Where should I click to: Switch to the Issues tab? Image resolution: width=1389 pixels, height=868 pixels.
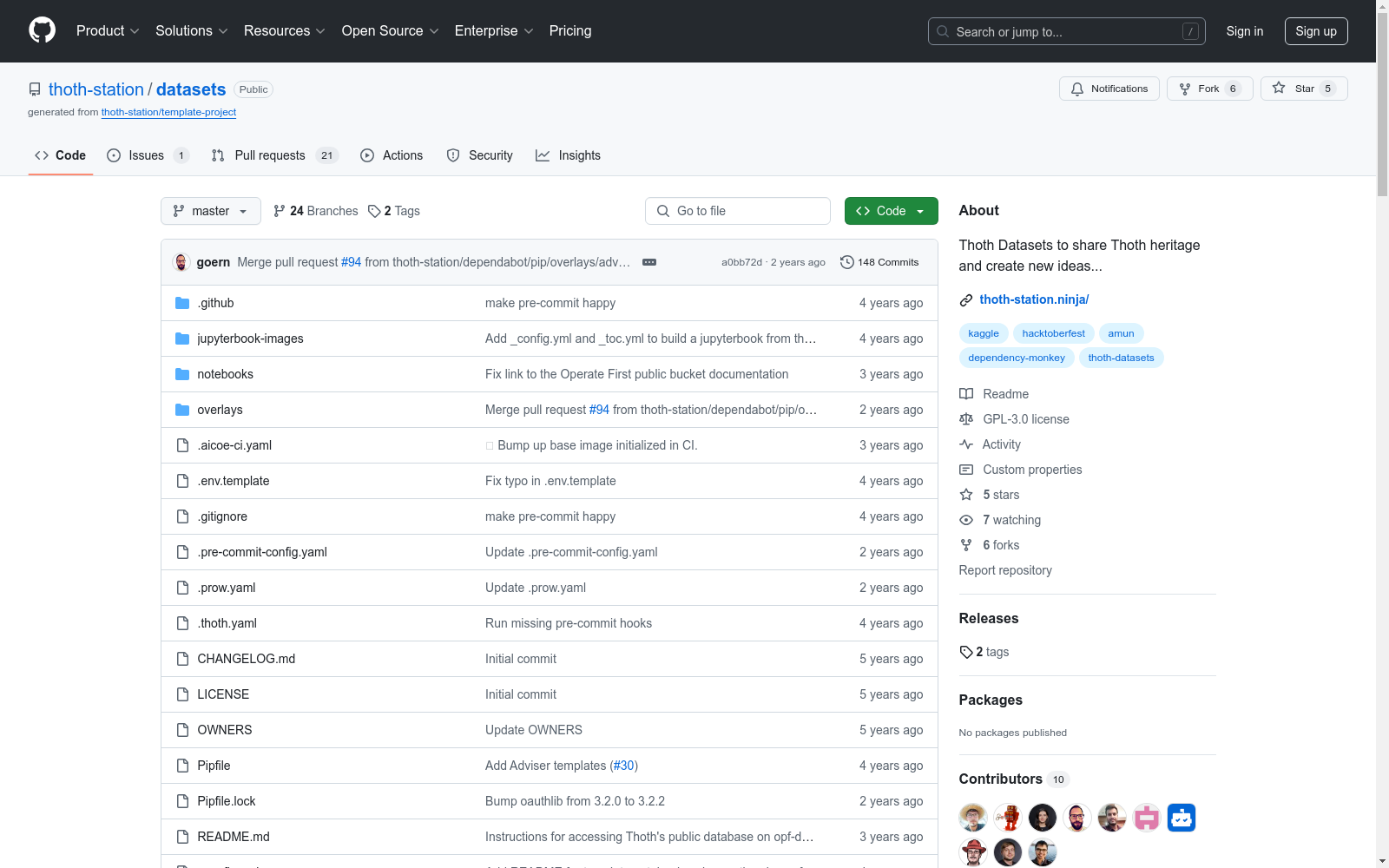pos(148,155)
